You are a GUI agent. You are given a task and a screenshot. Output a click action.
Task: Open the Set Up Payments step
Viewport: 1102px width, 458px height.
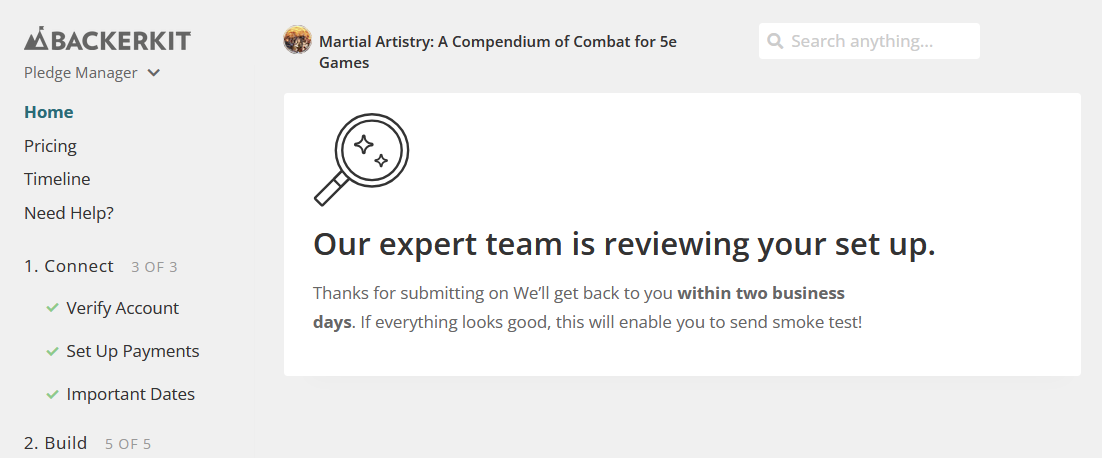point(133,351)
